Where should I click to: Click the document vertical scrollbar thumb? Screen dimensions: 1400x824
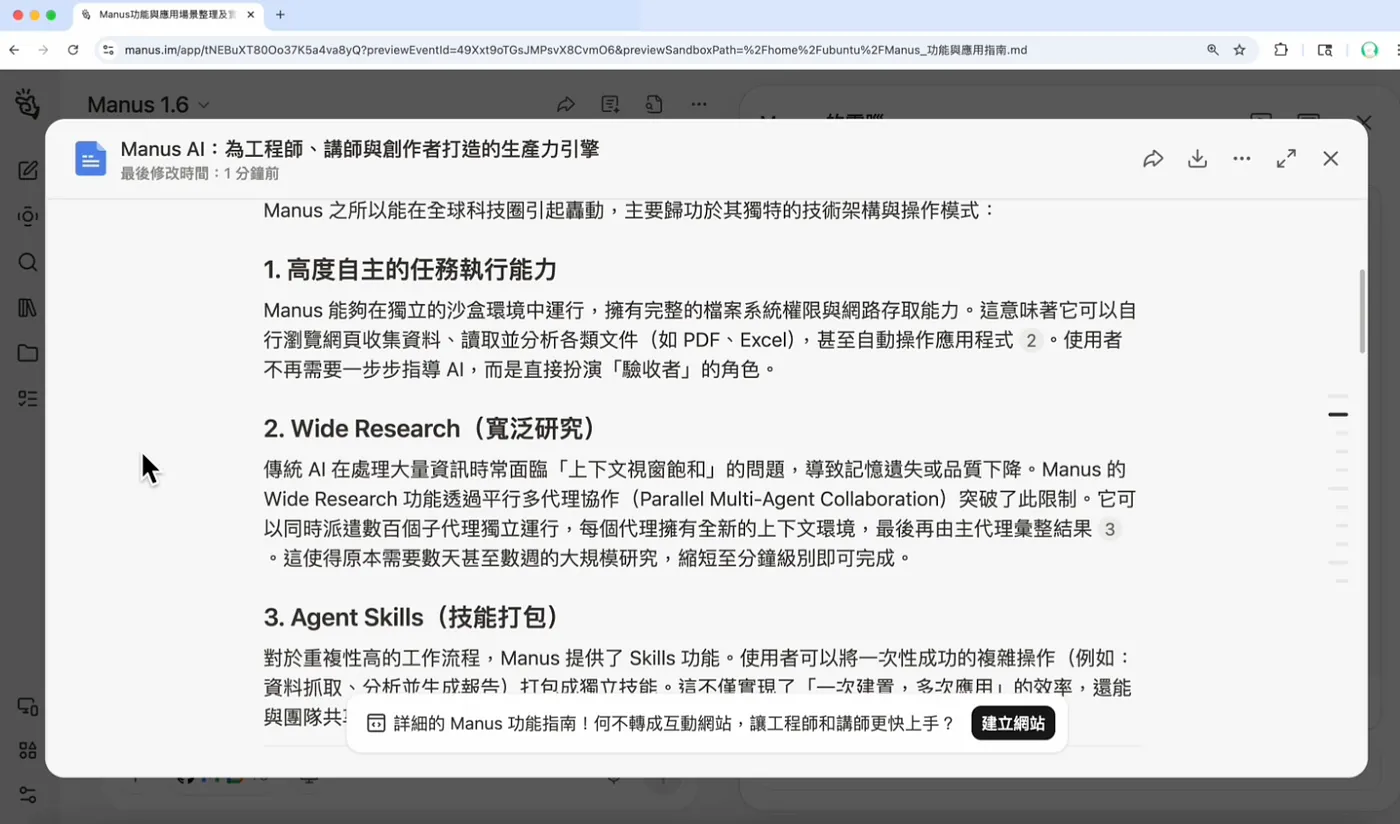point(1361,311)
